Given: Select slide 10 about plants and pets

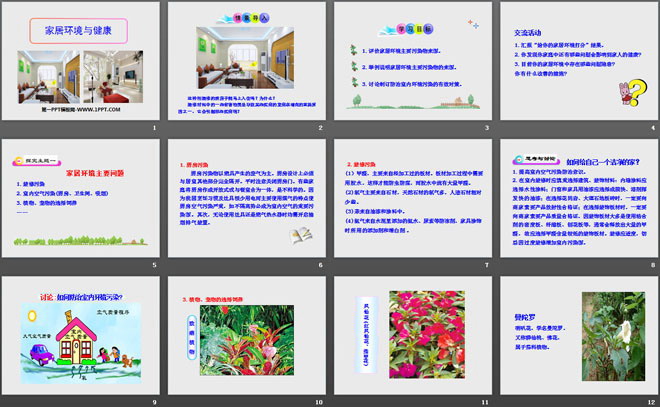Looking at the screenshot, I should point(247,335).
